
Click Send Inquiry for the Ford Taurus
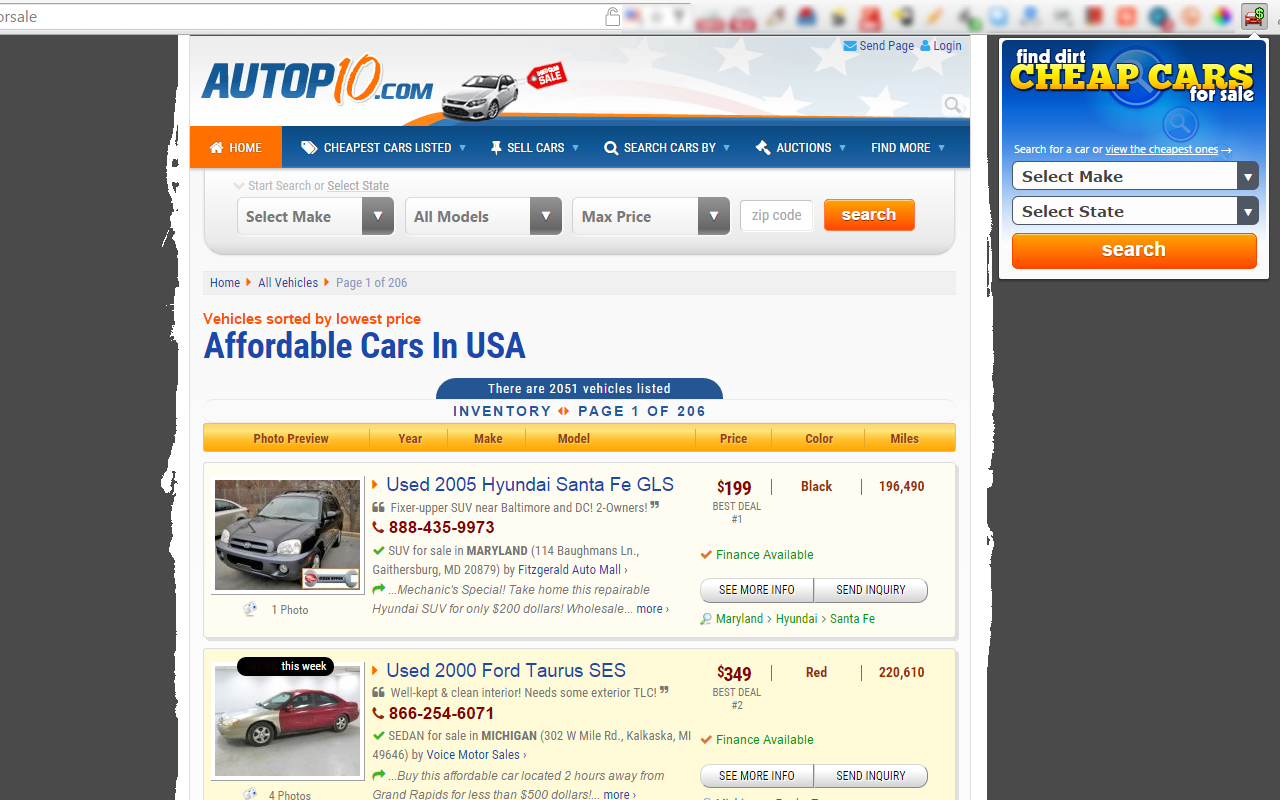(x=871, y=776)
